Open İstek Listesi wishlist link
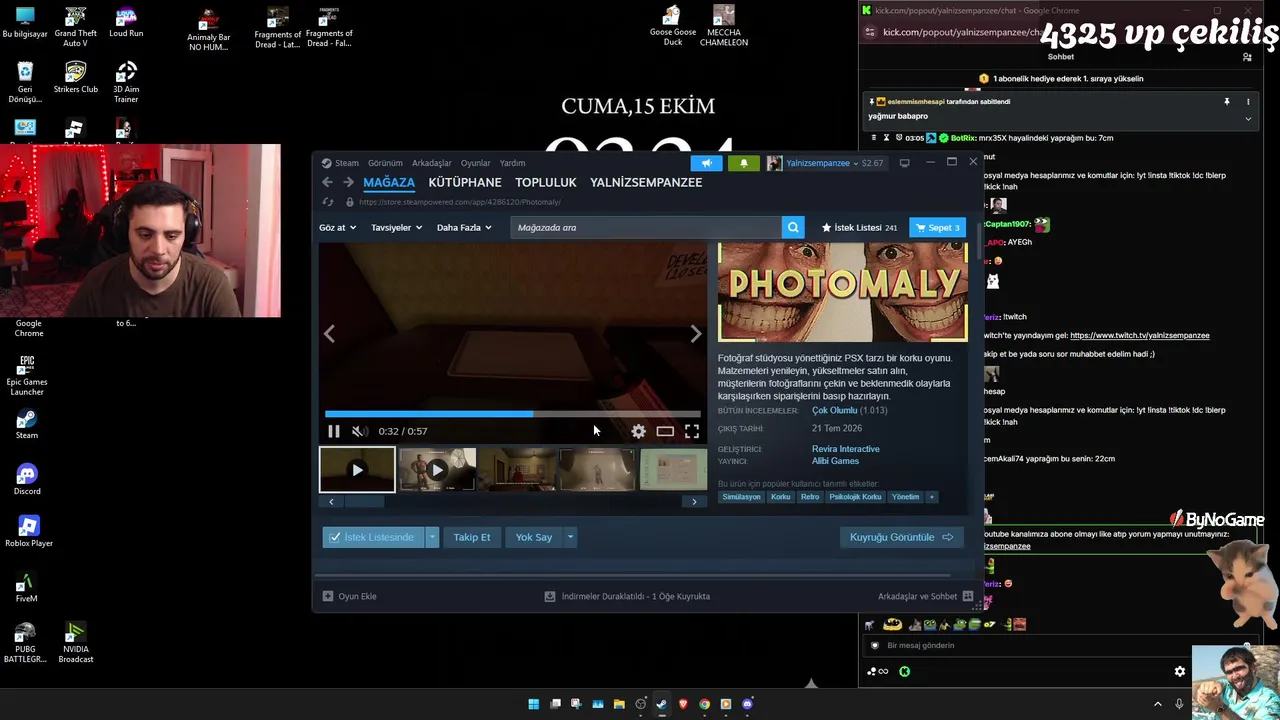The width and height of the screenshot is (1280, 720). coord(859,228)
